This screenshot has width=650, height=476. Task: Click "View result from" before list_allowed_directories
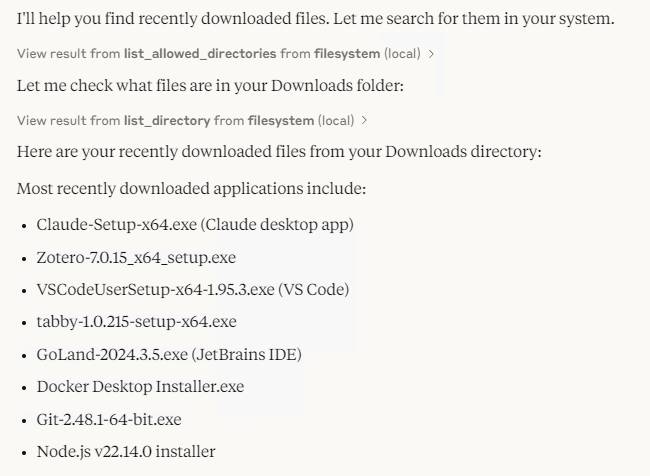[68, 53]
